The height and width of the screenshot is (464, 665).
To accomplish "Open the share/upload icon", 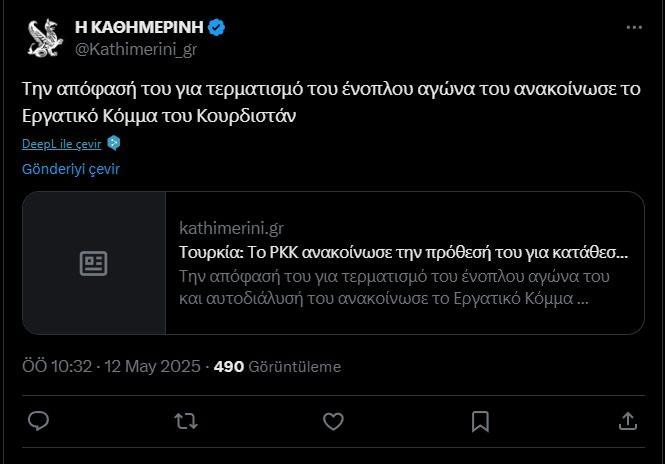I will click(628, 421).
